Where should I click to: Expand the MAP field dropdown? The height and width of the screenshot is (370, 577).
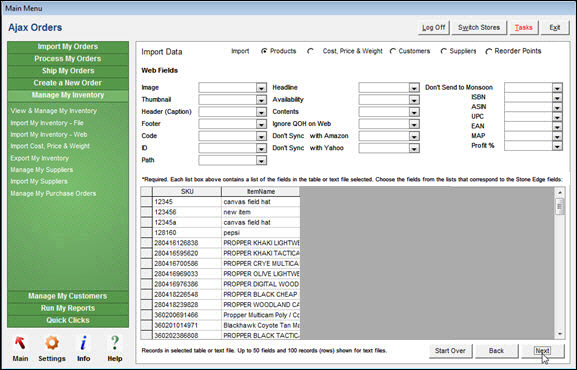[x=557, y=136]
